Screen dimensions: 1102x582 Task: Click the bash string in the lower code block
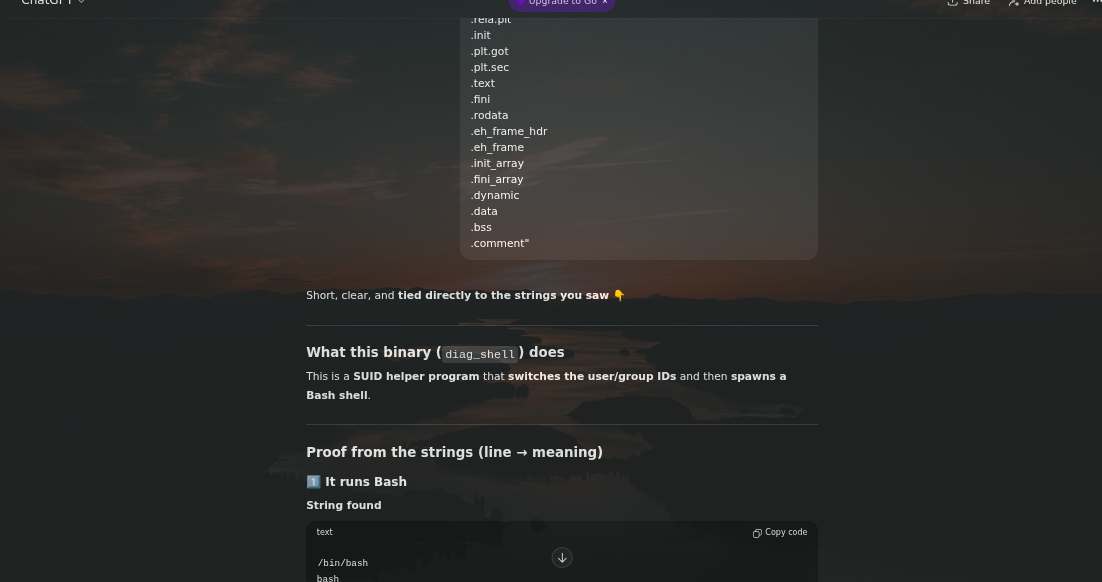(x=327, y=578)
